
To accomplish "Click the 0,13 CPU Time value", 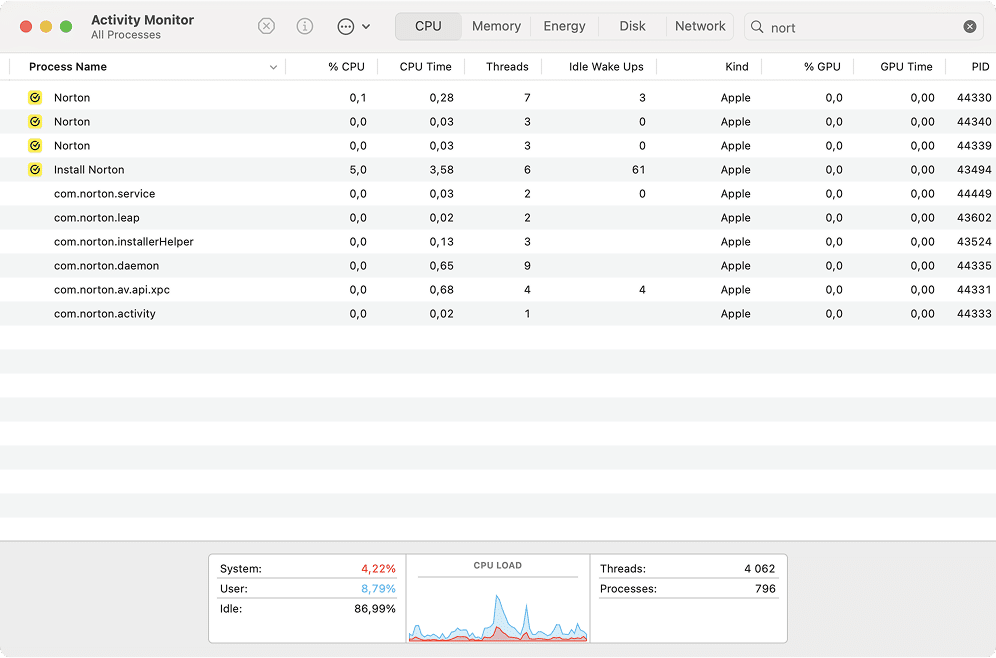I will (x=441, y=242).
